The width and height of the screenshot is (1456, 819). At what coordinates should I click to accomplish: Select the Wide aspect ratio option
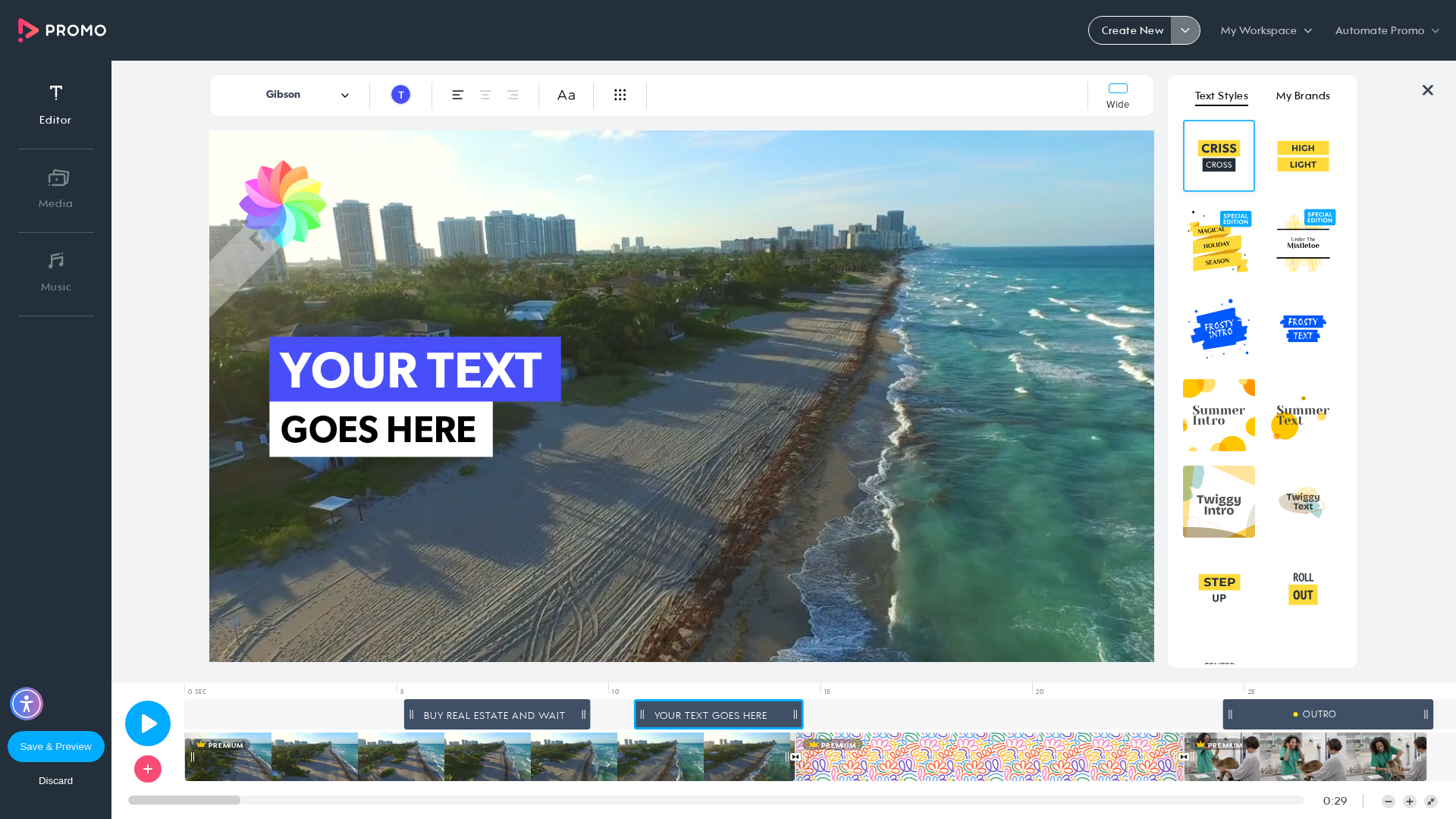click(x=1118, y=96)
